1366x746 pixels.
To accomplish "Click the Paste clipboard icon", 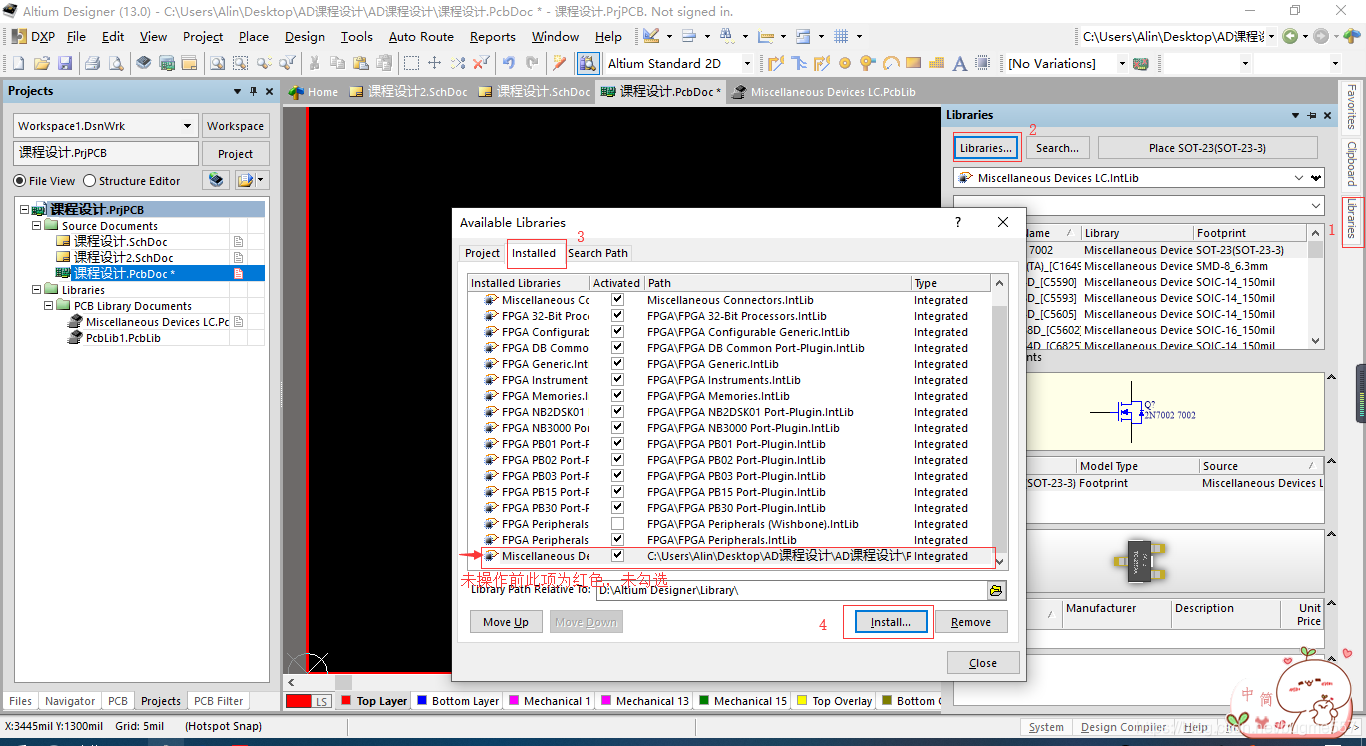I will click(x=362, y=63).
